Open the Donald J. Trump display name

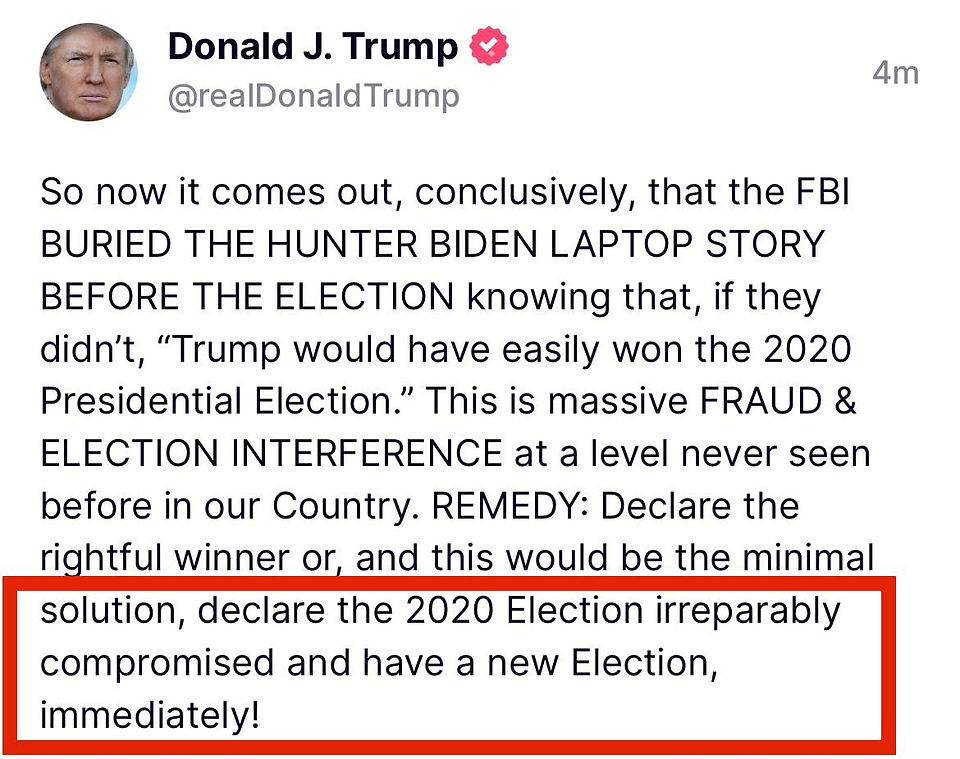tap(313, 47)
